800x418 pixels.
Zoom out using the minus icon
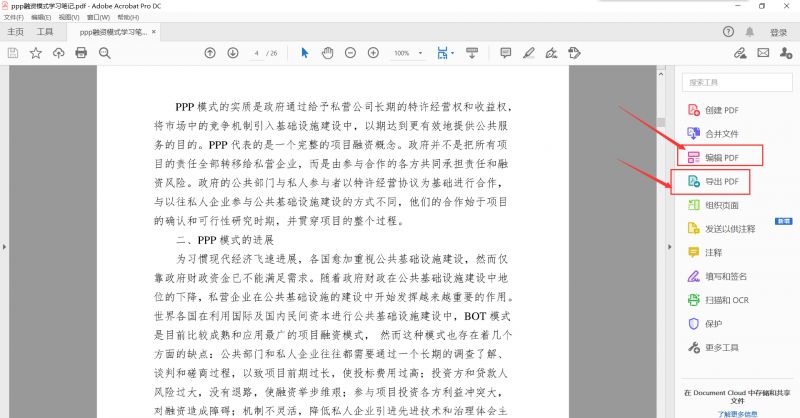[x=349, y=53]
